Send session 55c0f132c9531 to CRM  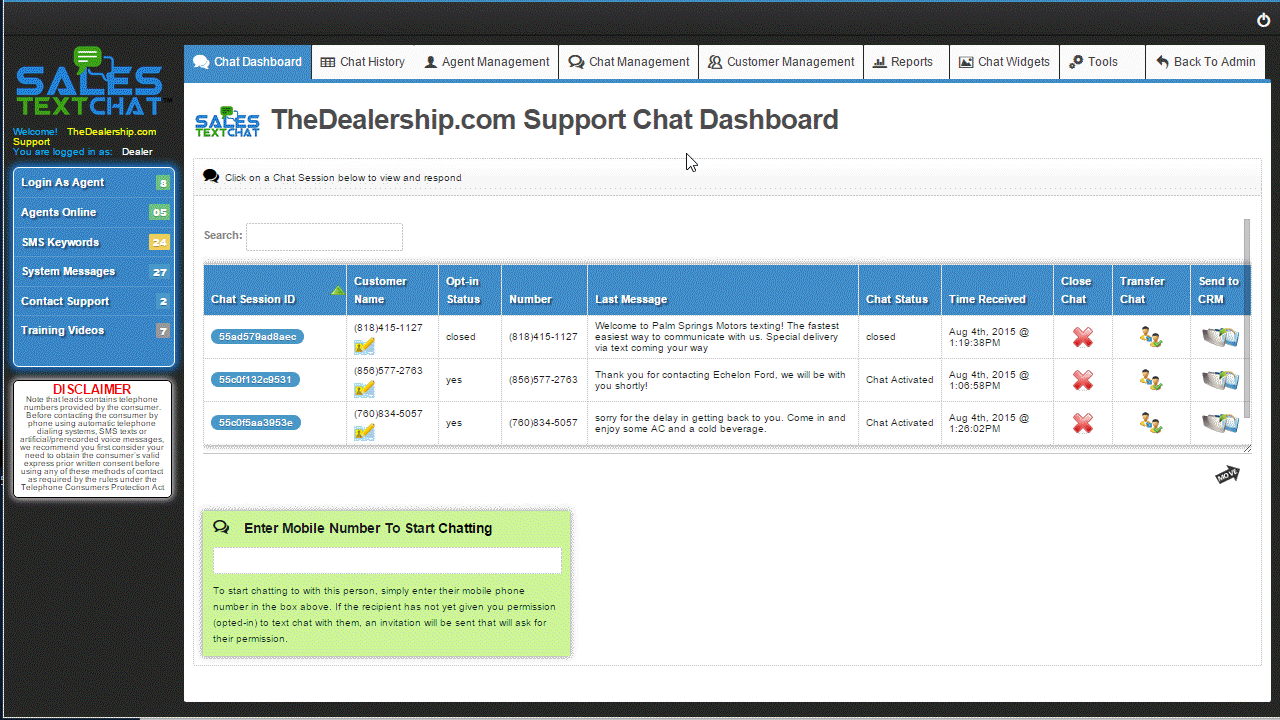click(1220, 380)
